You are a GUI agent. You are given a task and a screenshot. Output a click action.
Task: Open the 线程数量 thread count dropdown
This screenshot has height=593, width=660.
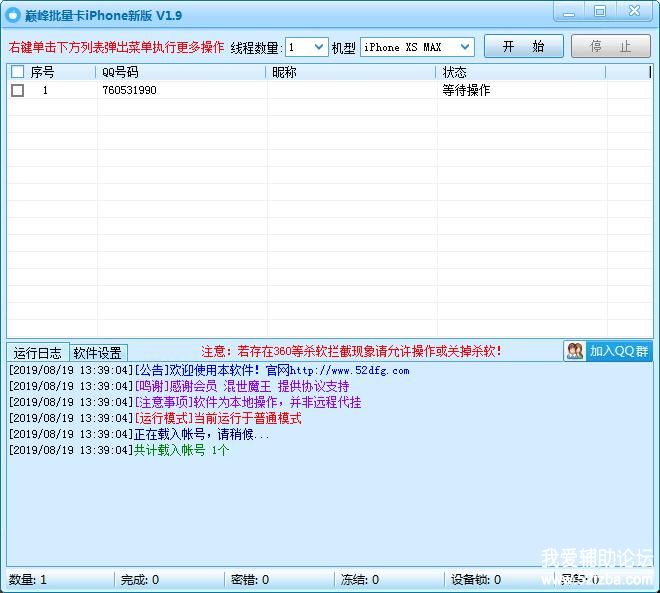click(319, 47)
